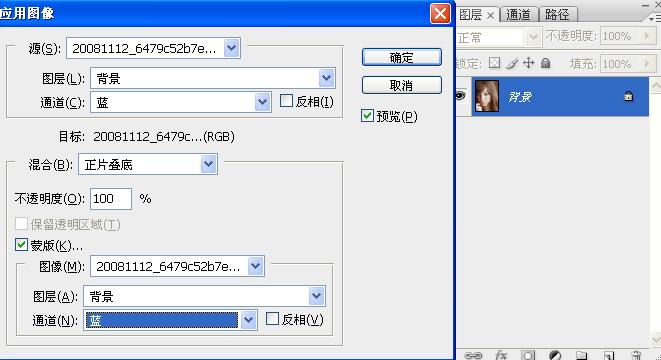Click the Delete layer trash icon
Image resolution: width=661 pixels, height=360 pixels.
(636, 355)
